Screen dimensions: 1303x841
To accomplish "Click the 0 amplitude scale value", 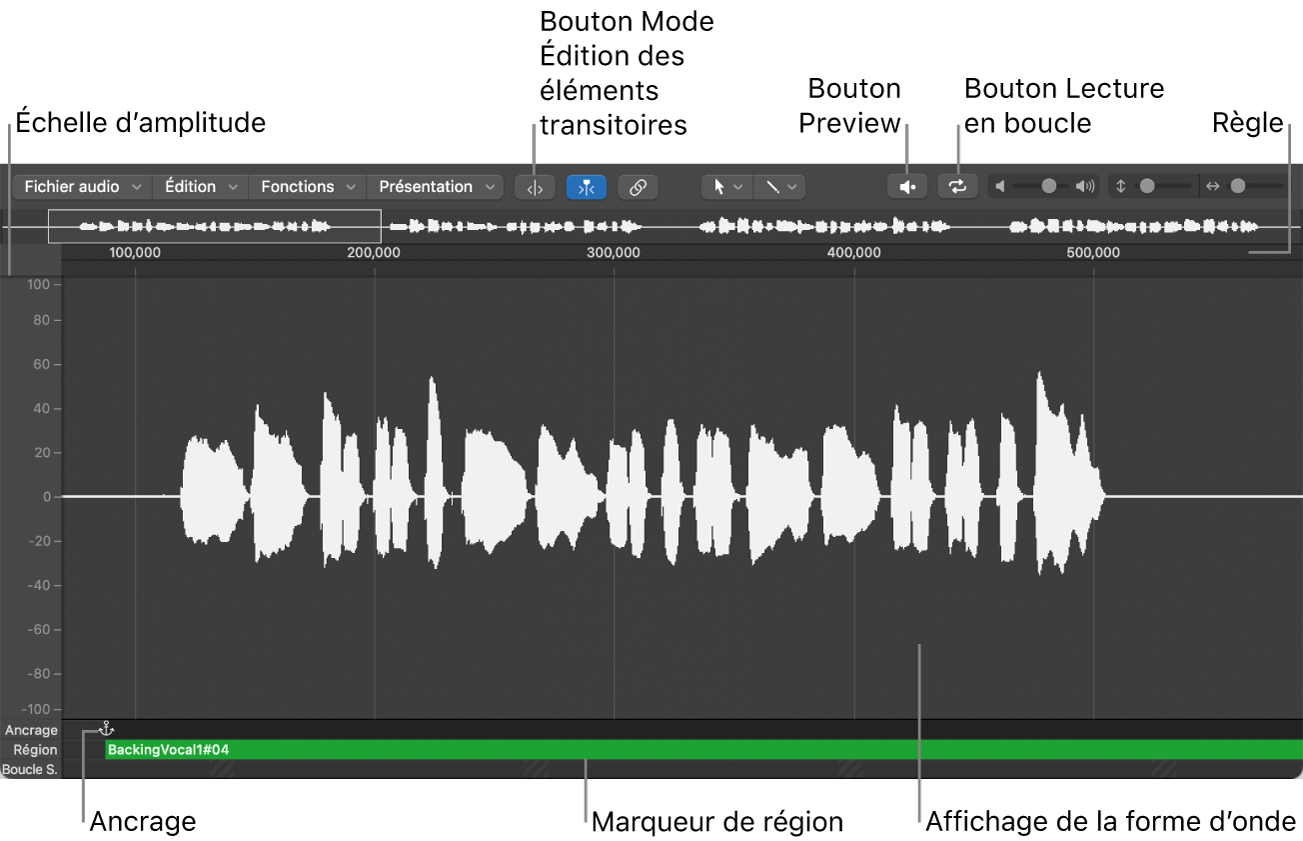I will pos(46,497).
